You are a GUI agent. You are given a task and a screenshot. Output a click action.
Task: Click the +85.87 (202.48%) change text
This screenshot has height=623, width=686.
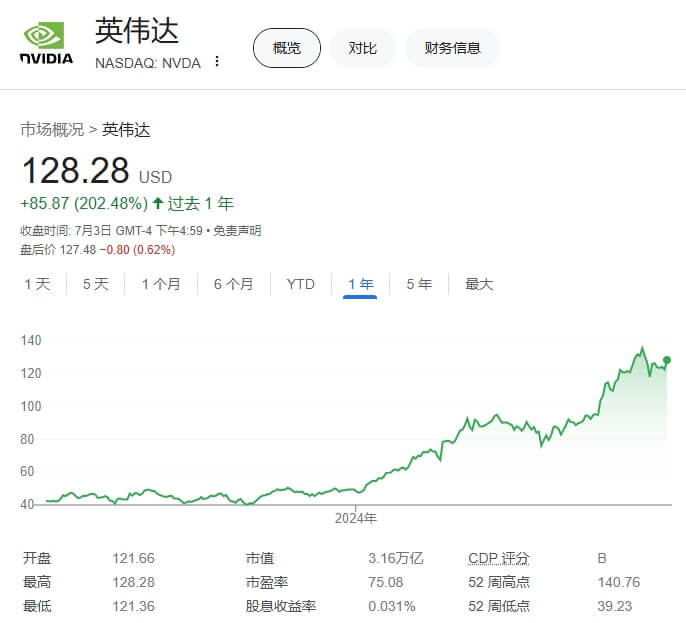pyautogui.click(x=84, y=203)
